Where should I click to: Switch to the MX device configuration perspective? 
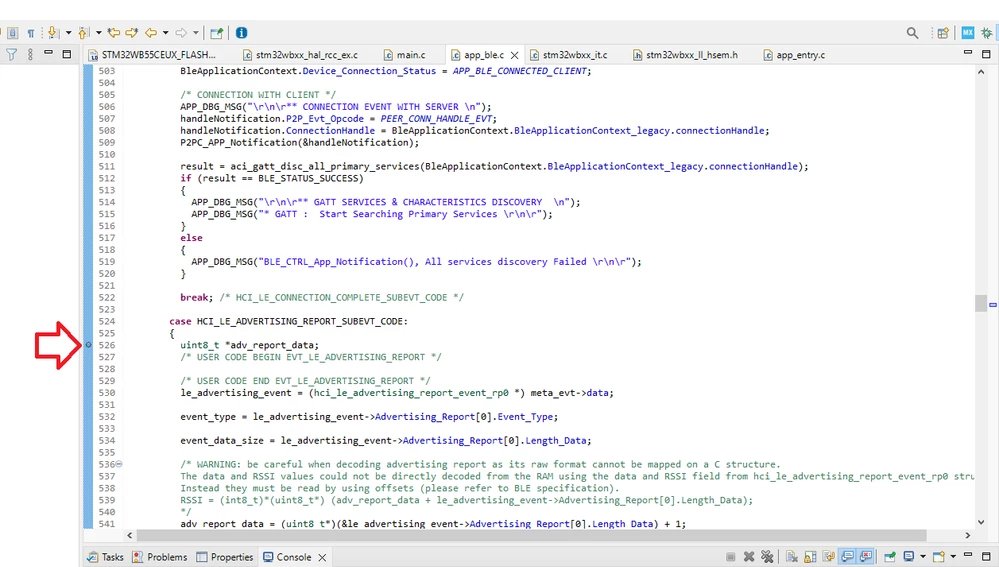coord(968,32)
